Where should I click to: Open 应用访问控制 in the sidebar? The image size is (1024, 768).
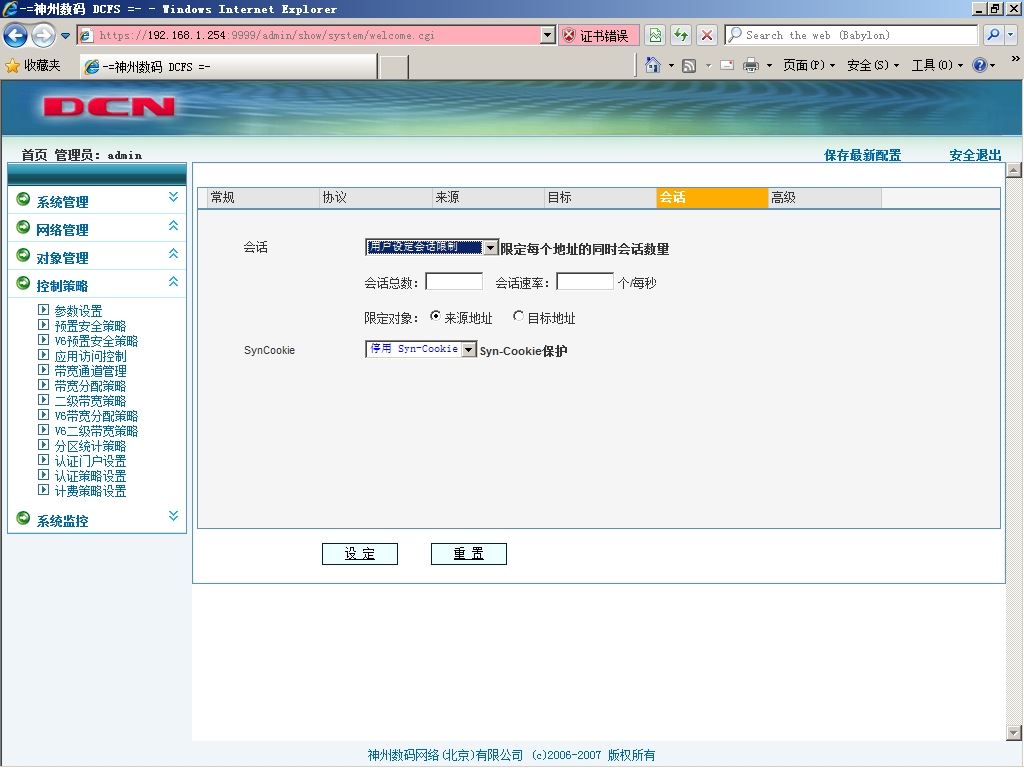click(90, 356)
